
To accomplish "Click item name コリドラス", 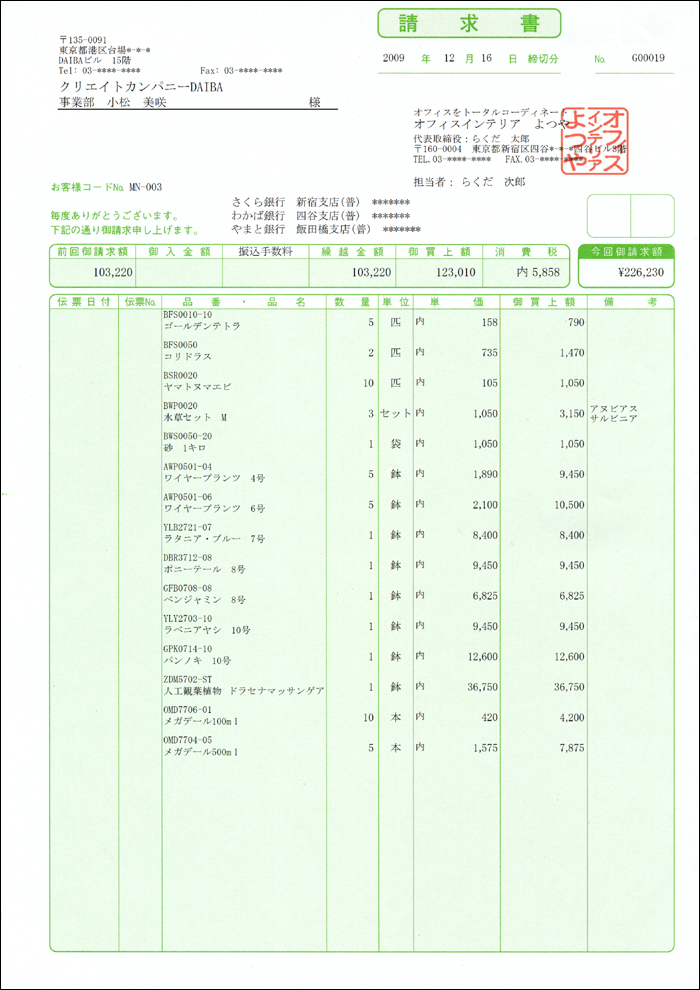I will coord(187,356).
